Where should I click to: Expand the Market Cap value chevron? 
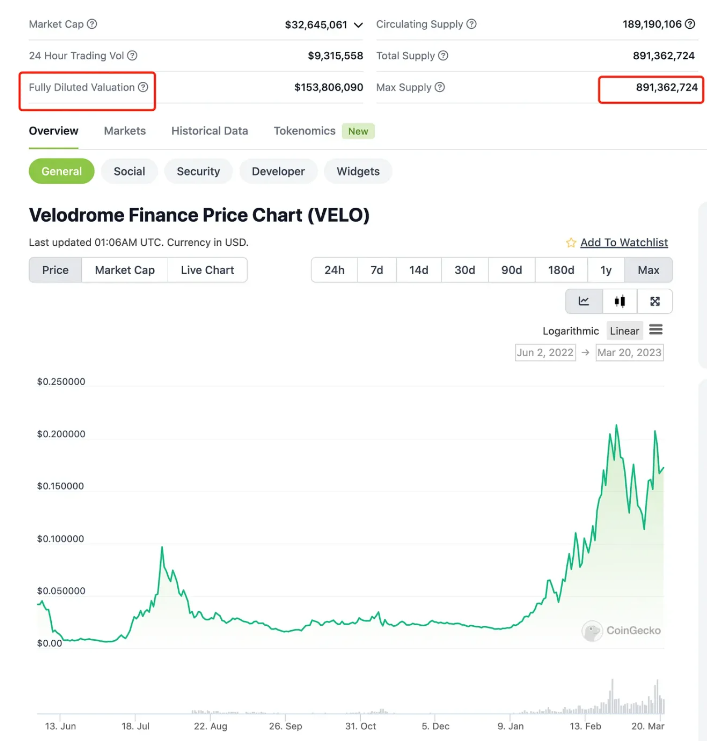358,25
